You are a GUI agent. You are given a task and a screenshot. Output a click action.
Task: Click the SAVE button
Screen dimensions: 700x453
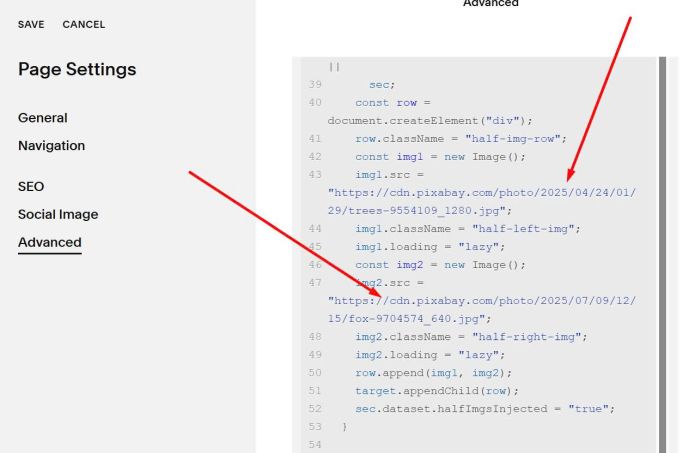tap(32, 24)
